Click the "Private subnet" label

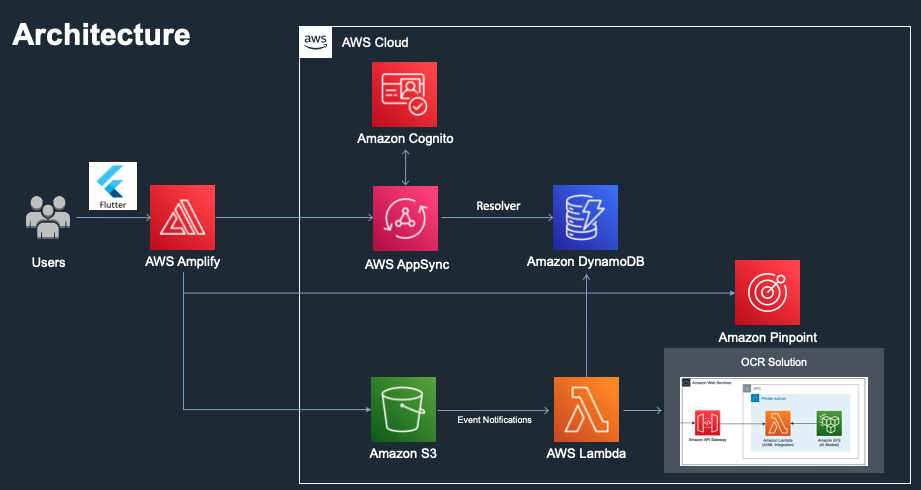click(x=773, y=398)
